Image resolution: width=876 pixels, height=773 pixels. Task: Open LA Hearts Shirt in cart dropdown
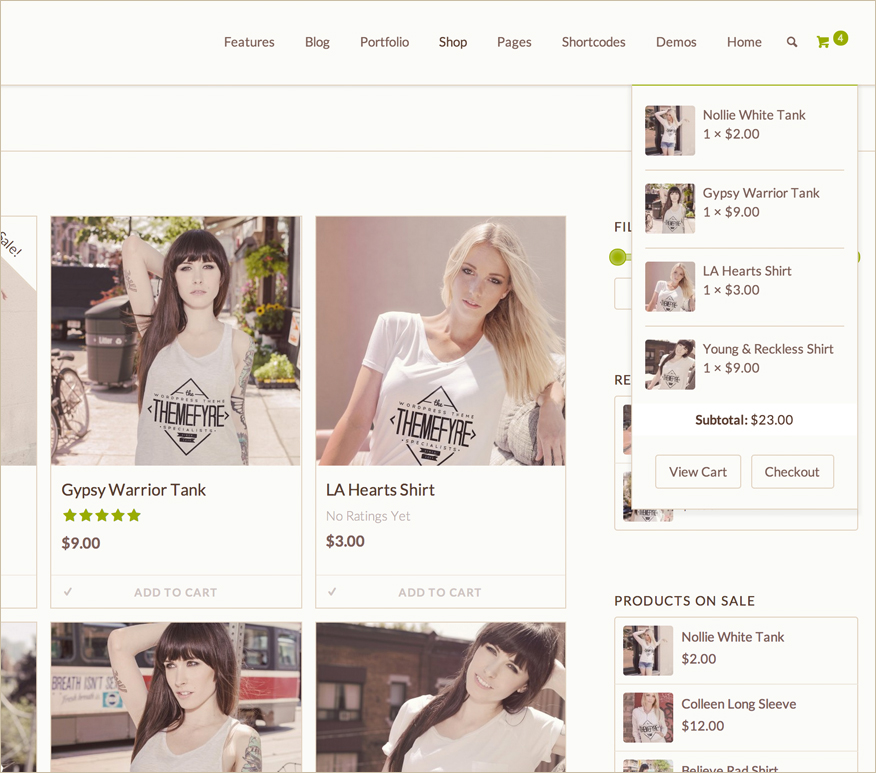coord(747,271)
